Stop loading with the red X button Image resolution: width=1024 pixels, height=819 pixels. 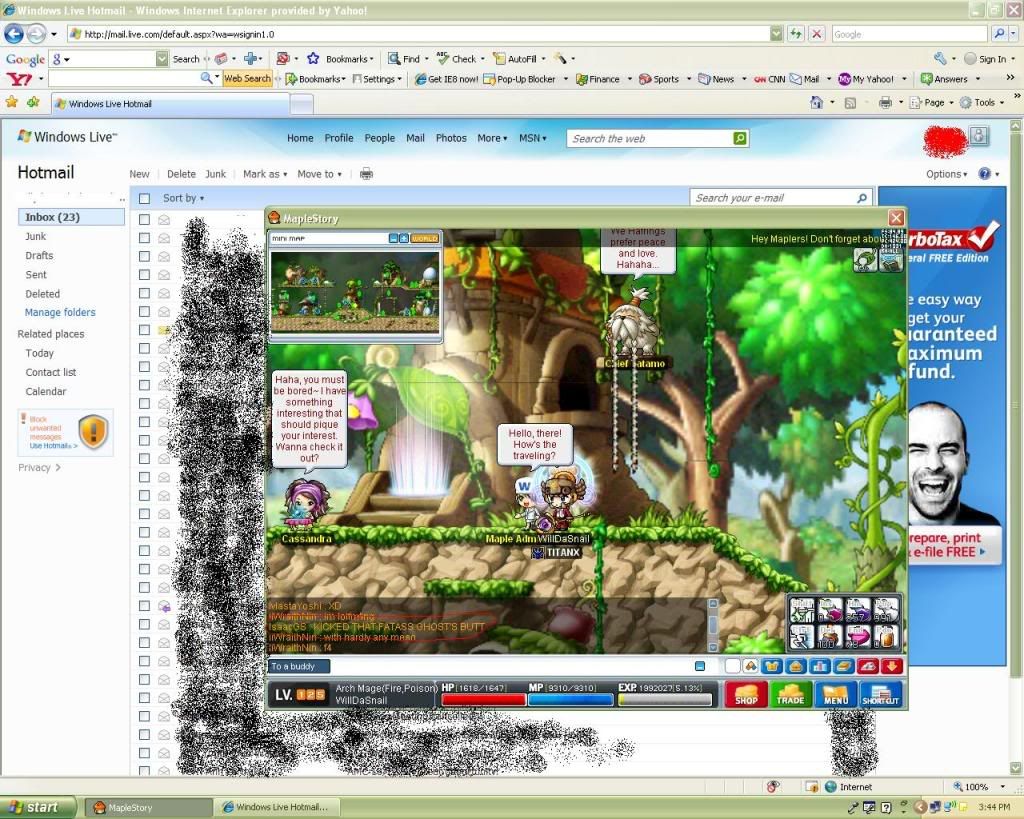[x=816, y=34]
